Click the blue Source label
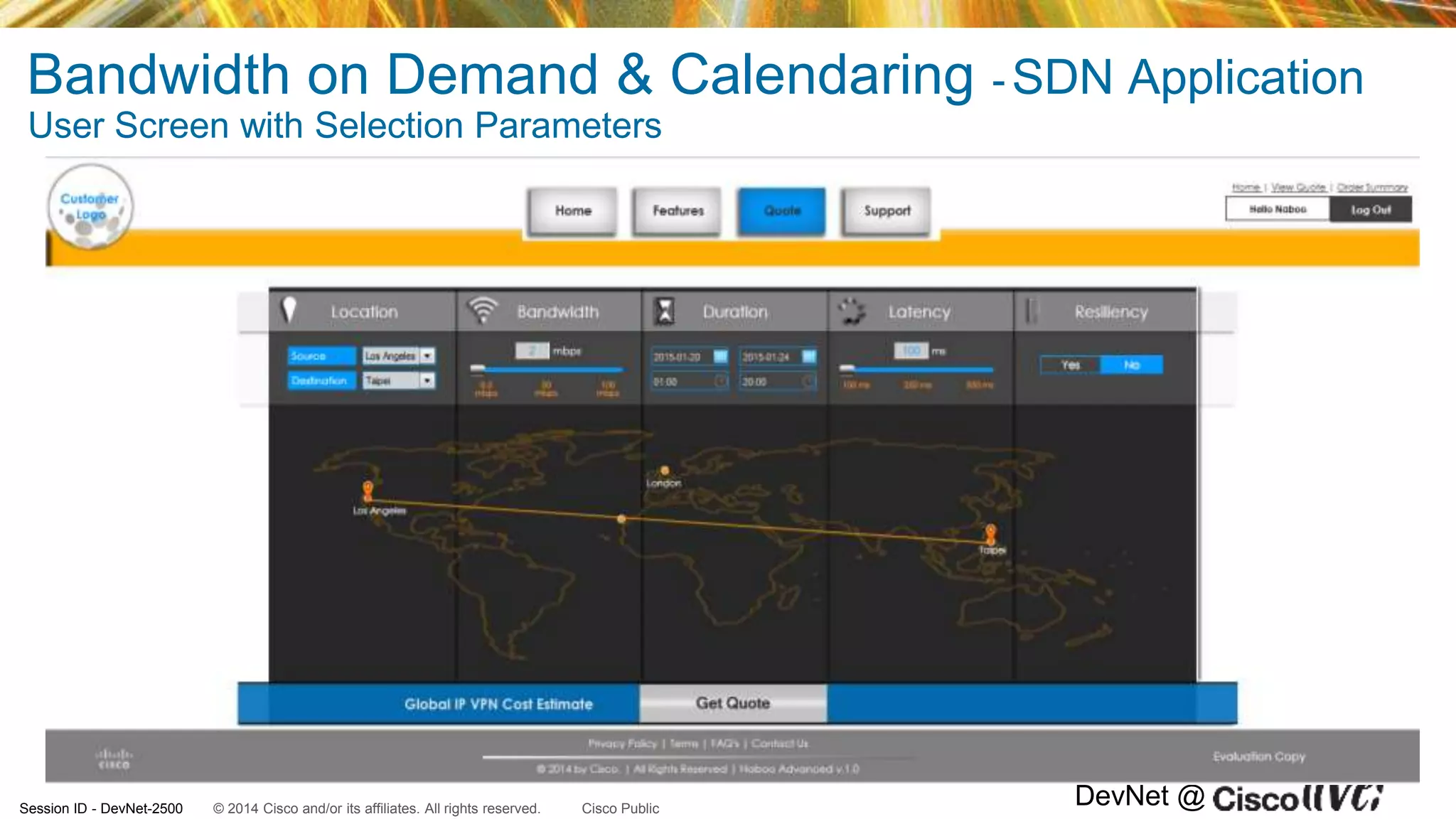 point(321,355)
